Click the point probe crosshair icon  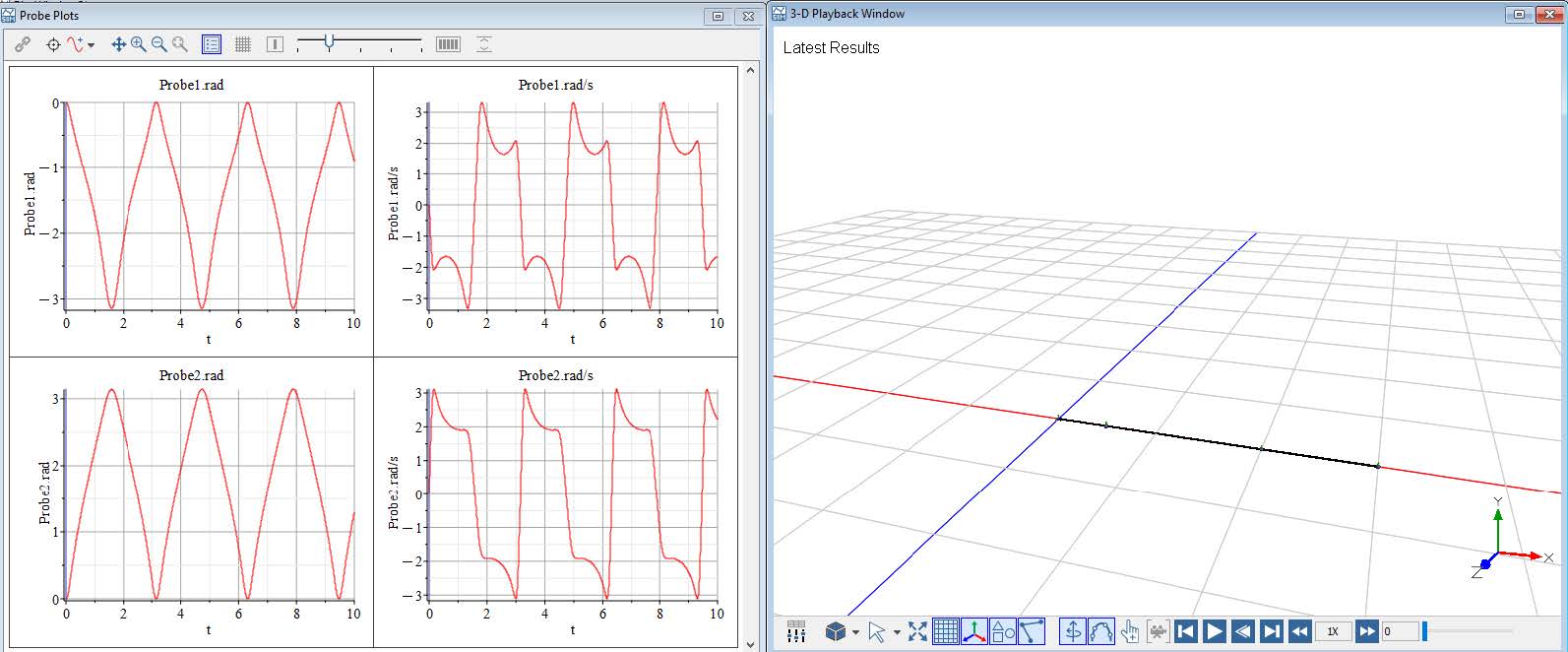(x=53, y=44)
